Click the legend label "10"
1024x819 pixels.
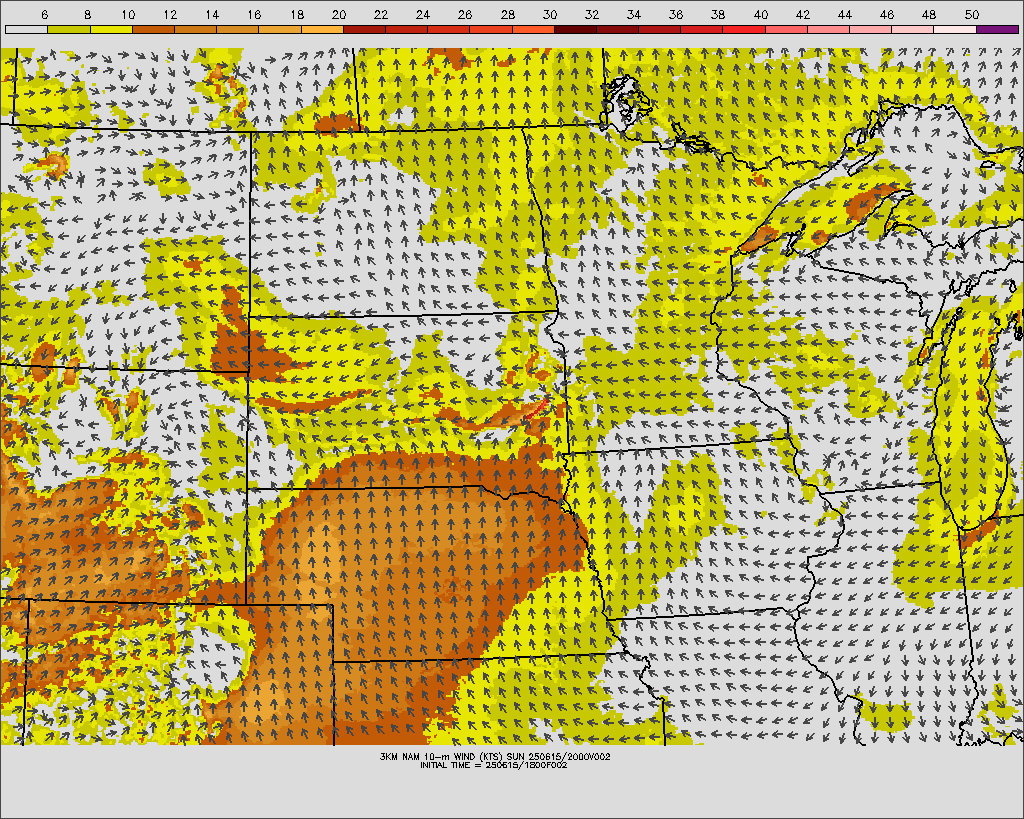[x=128, y=14]
